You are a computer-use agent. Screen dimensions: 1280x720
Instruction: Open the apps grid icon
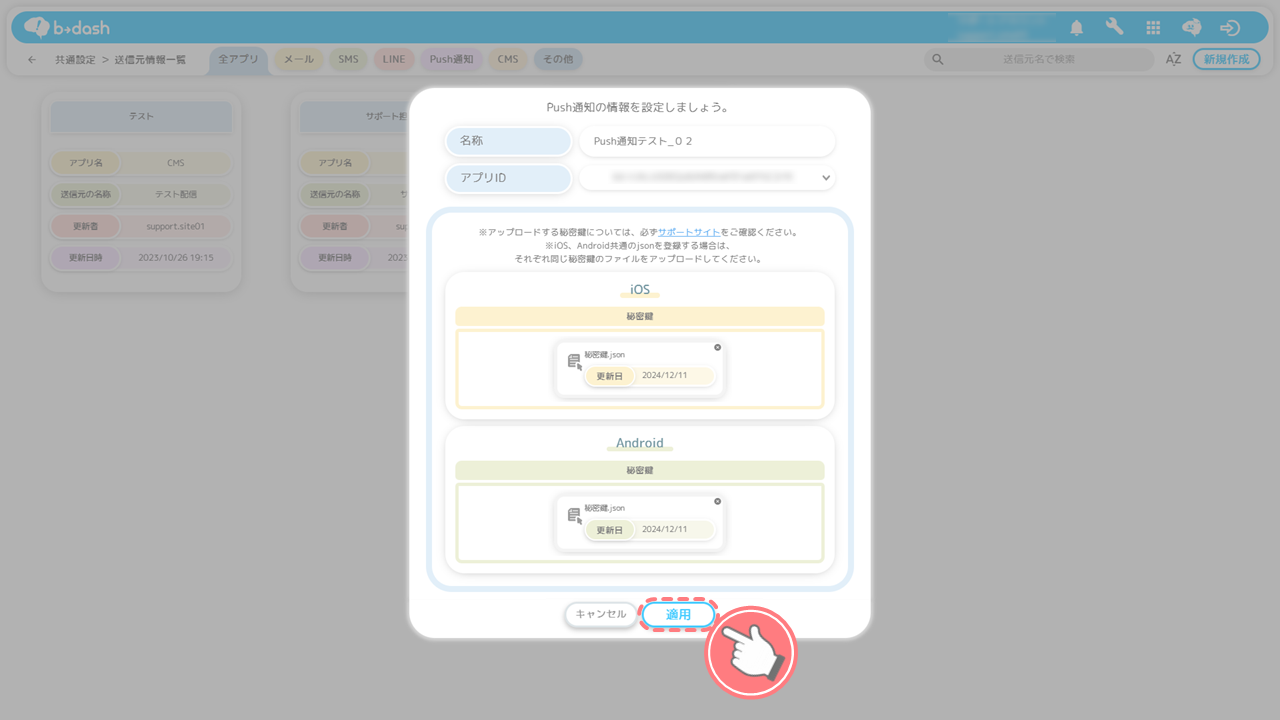click(x=1153, y=28)
